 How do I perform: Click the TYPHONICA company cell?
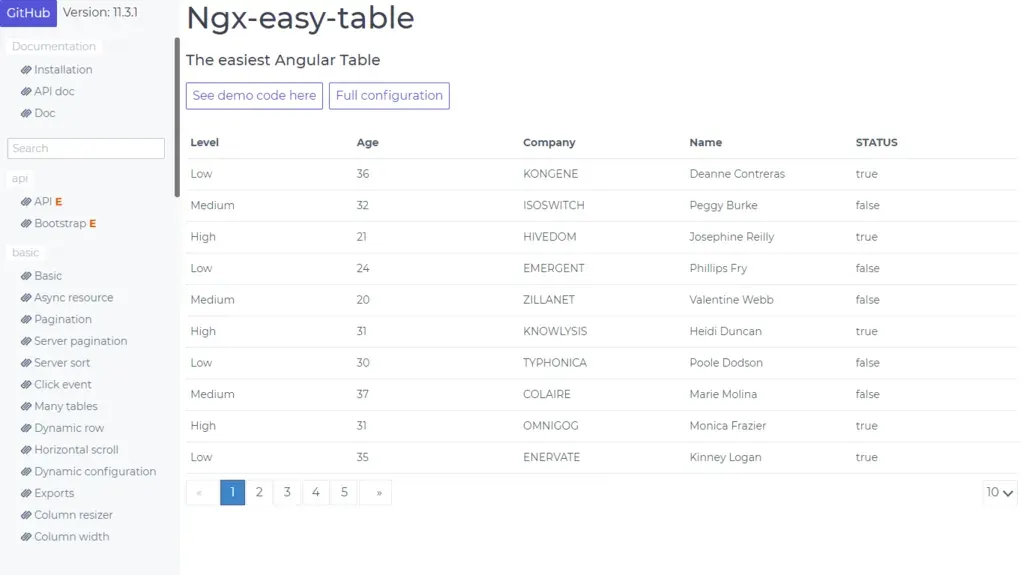[x=555, y=363]
